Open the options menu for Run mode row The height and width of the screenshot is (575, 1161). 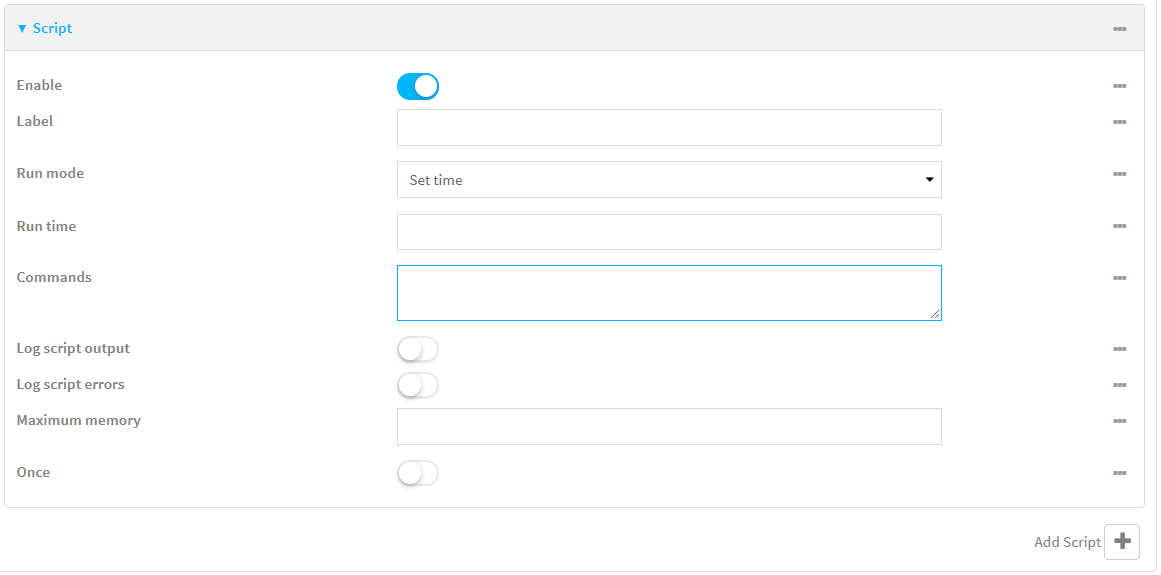pyautogui.click(x=1119, y=174)
